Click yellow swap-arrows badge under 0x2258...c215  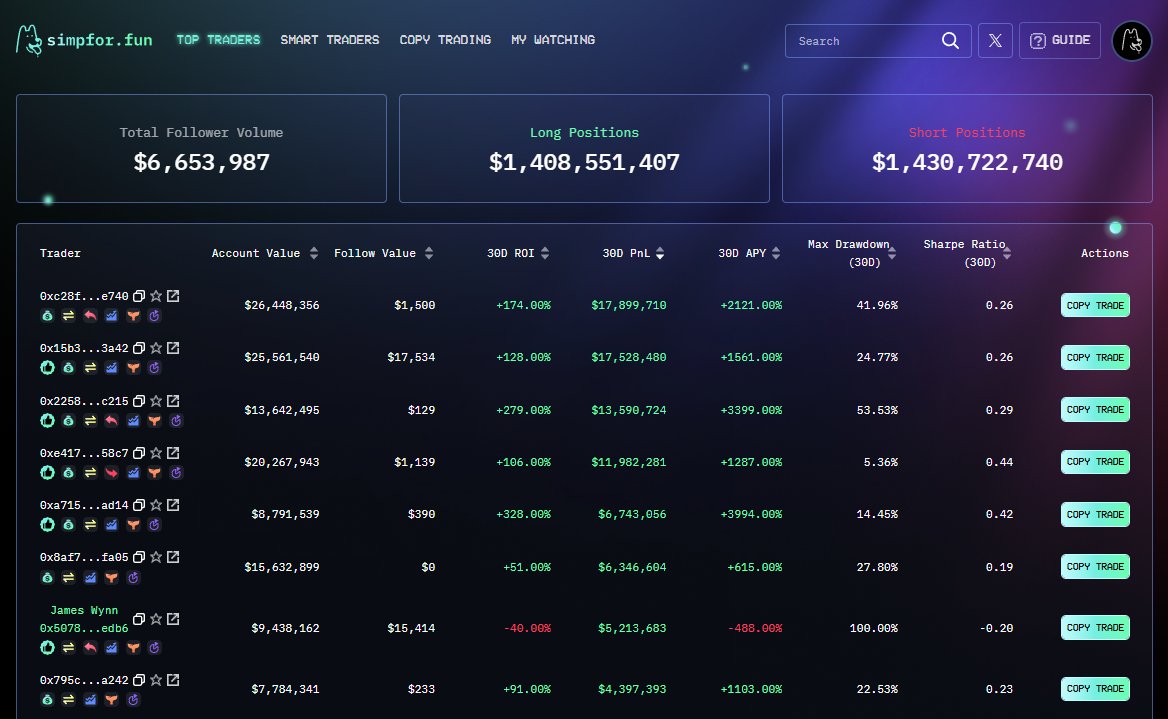pos(90,420)
